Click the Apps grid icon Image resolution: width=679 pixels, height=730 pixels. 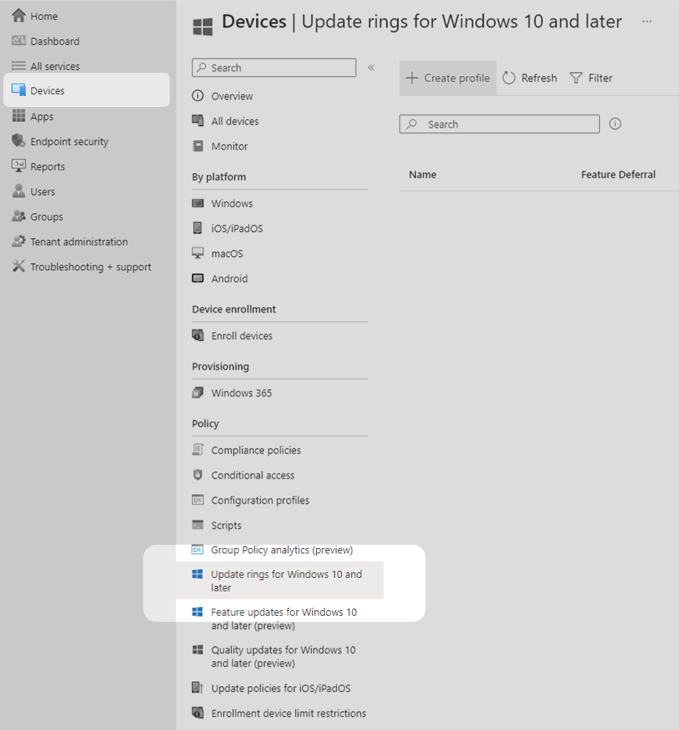click(x=19, y=115)
